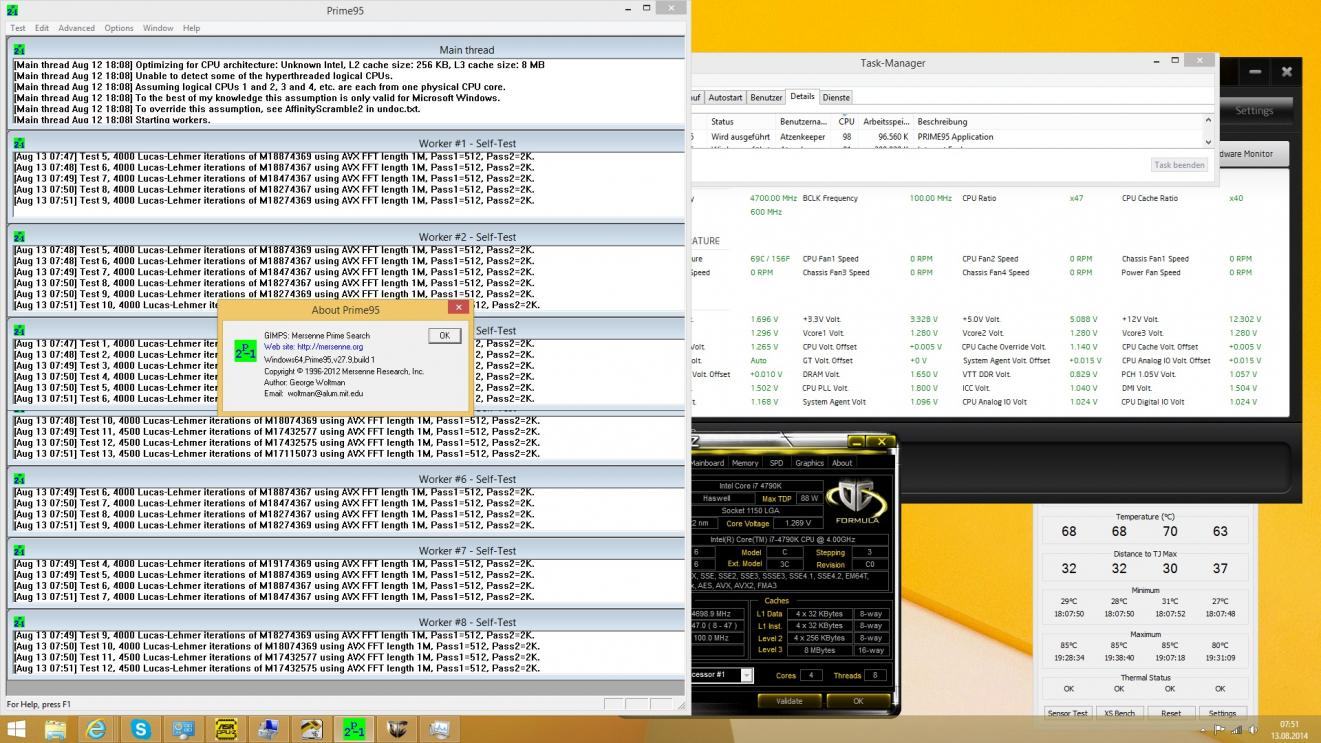Open ASRock CPU-Z from the taskbar
This screenshot has height=743, width=1321.
(x=226, y=729)
